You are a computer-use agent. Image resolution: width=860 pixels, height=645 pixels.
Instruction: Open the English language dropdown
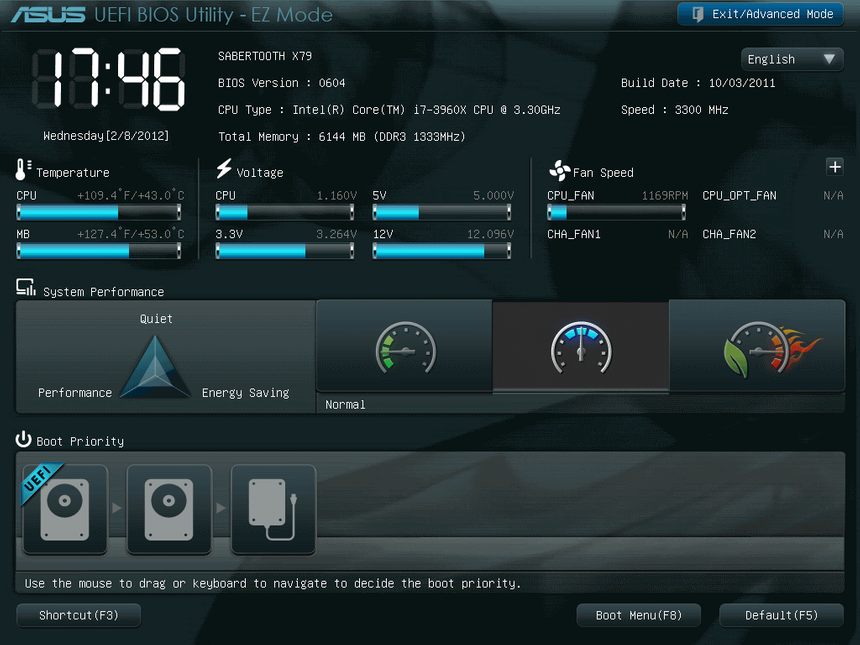pyautogui.click(x=791, y=59)
